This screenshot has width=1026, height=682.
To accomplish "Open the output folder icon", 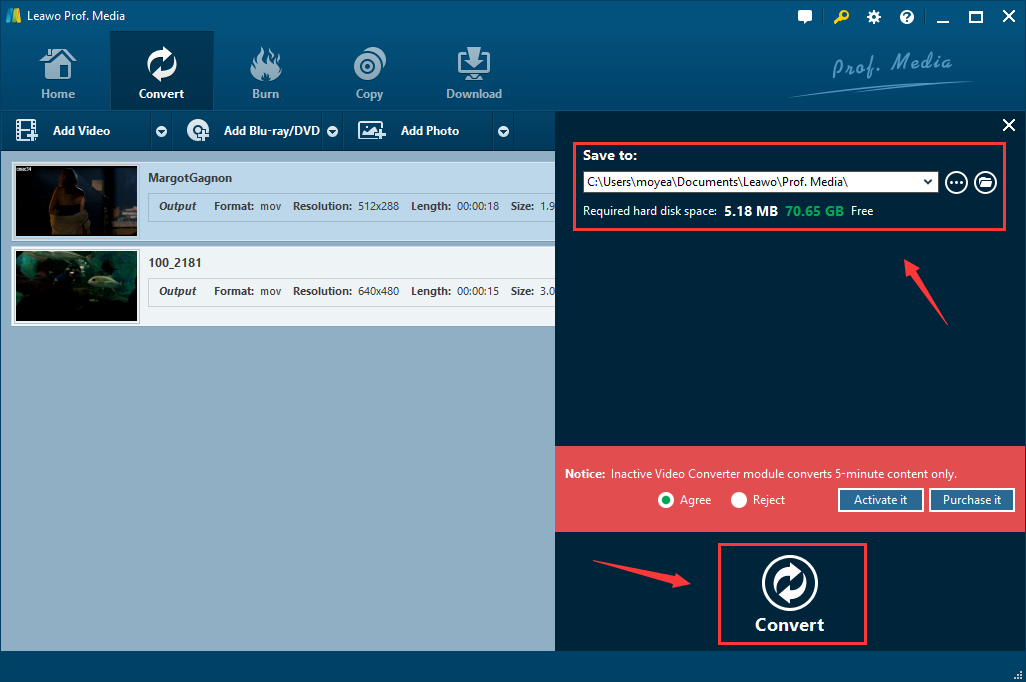I will [986, 182].
